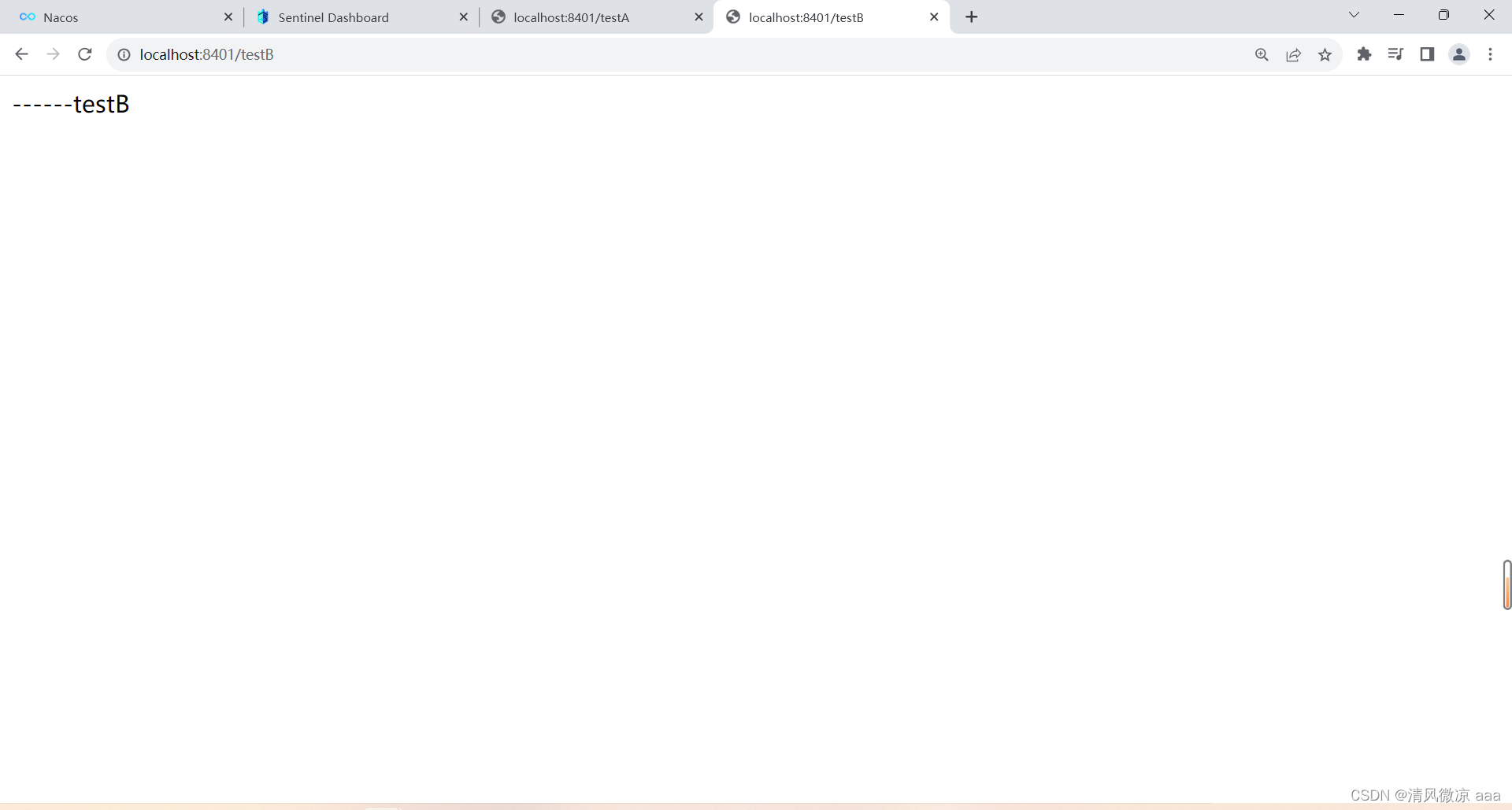The height and width of the screenshot is (810, 1512).
Task: Reload the current page
Action: pos(85,54)
